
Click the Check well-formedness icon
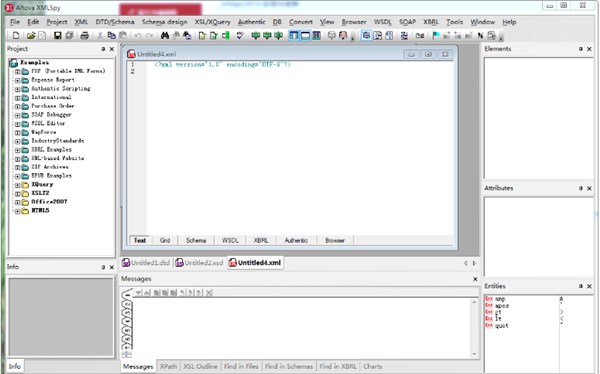coord(202,36)
